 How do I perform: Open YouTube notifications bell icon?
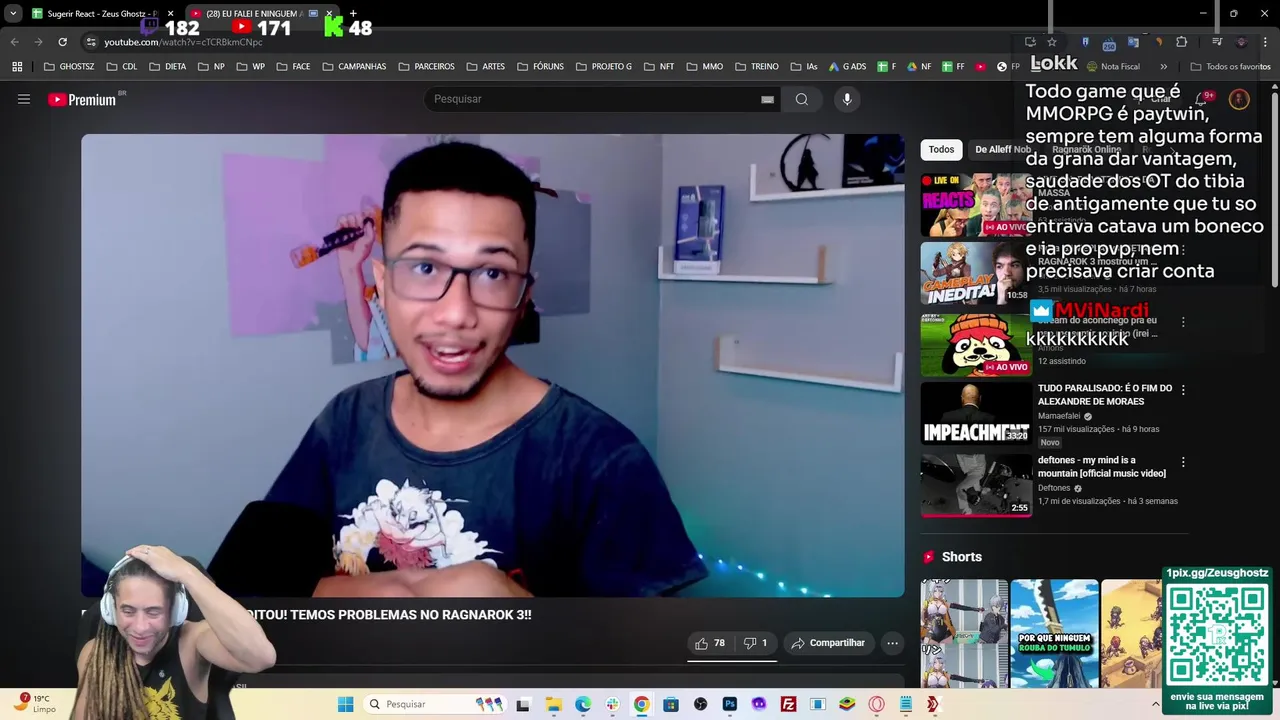tap(1203, 99)
